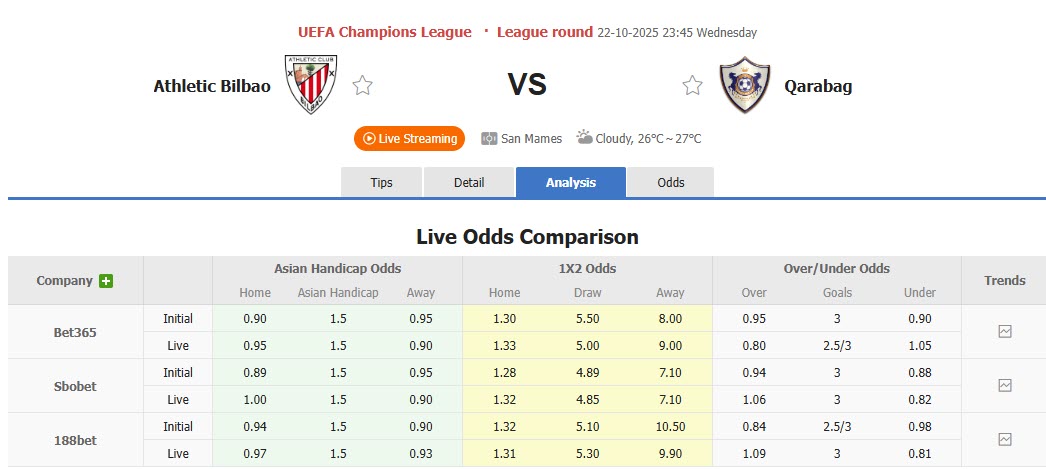Click the cloudy weather icon

584,138
